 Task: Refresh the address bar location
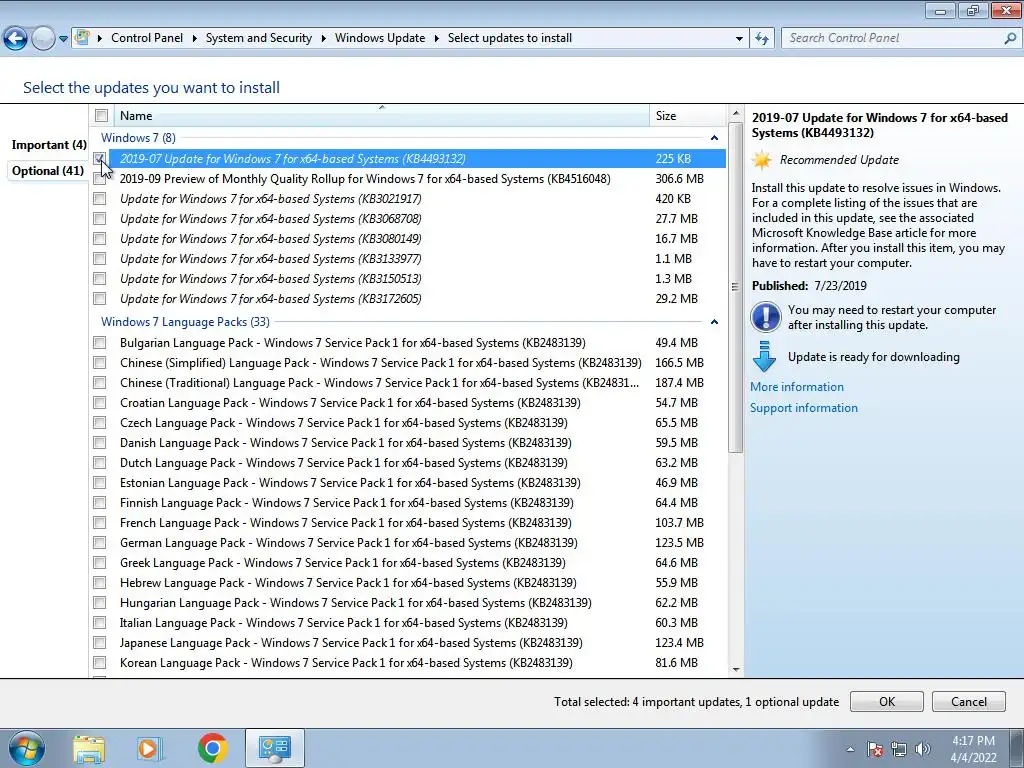point(761,39)
